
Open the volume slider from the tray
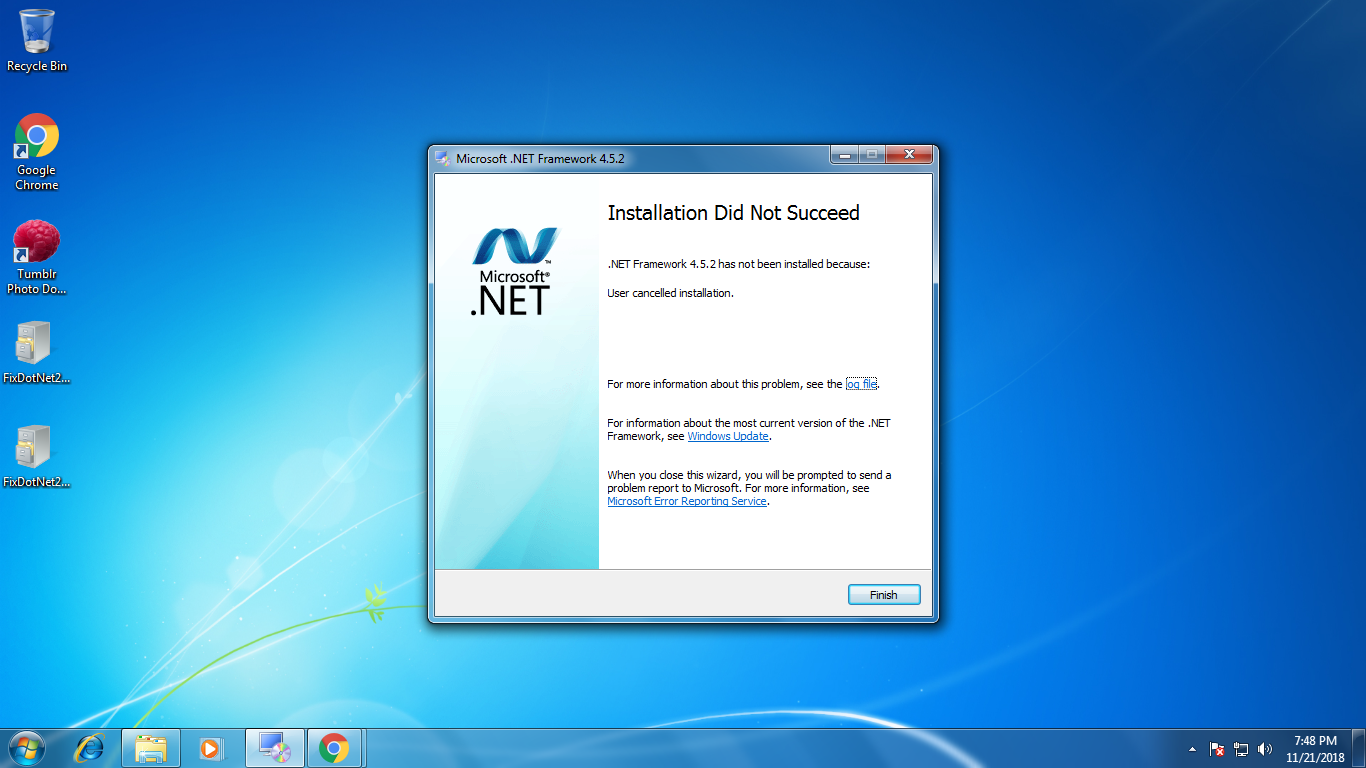tap(1266, 748)
